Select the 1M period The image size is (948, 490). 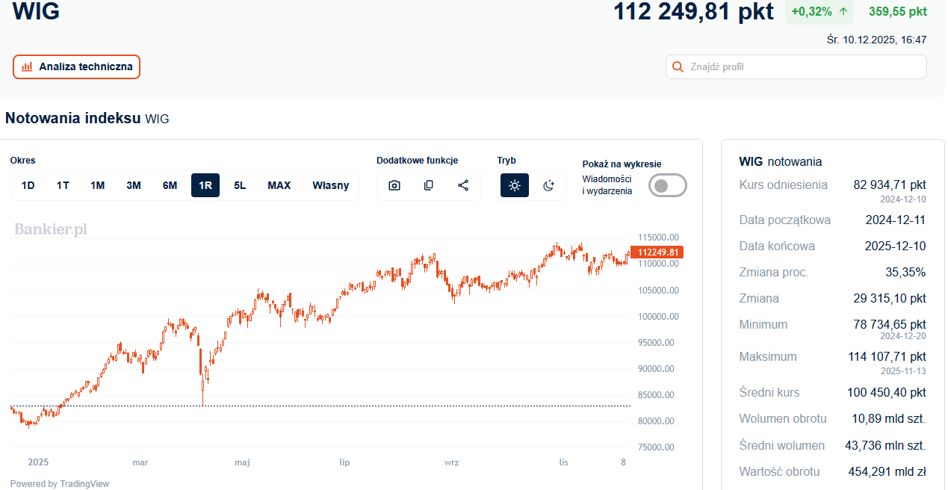[x=98, y=185]
